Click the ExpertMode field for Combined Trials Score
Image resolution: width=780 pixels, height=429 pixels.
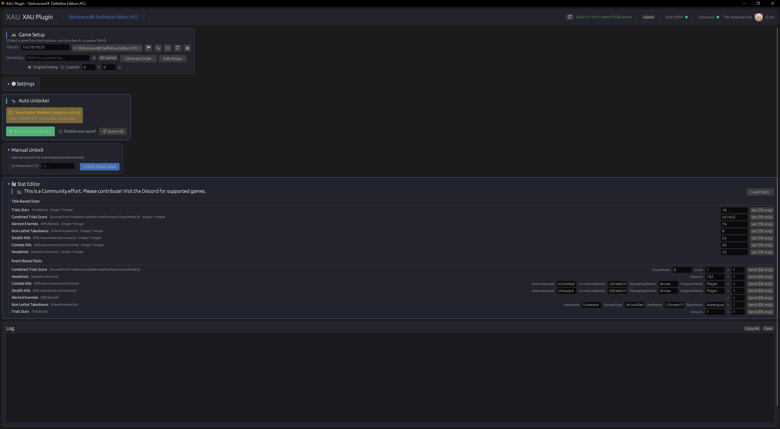682,270
